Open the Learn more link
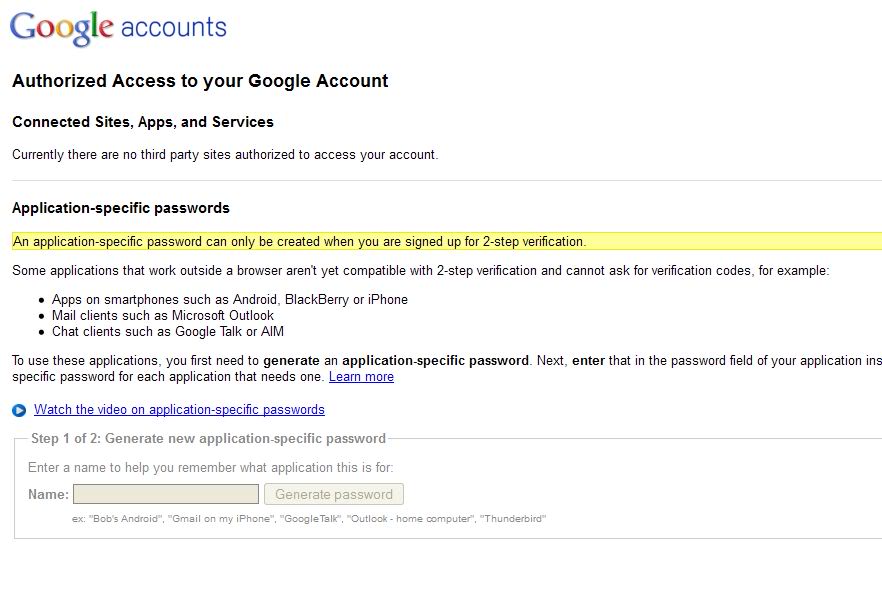 [361, 376]
